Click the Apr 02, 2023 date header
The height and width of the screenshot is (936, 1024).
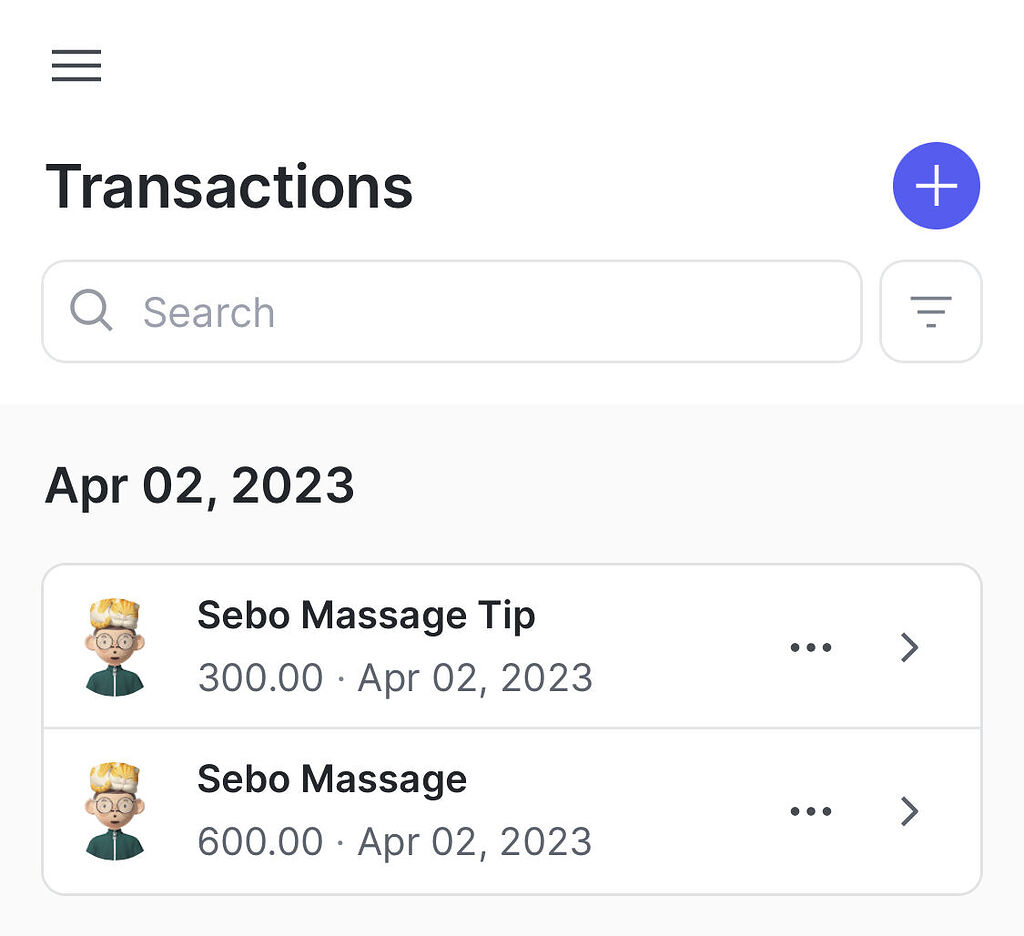(200, 486)
